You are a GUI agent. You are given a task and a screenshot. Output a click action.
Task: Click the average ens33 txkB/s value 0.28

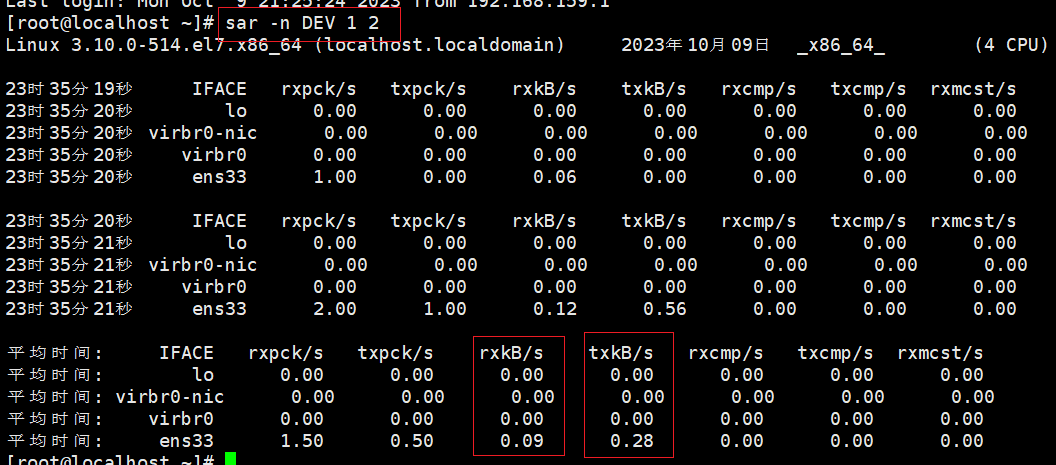pos(631,441)
